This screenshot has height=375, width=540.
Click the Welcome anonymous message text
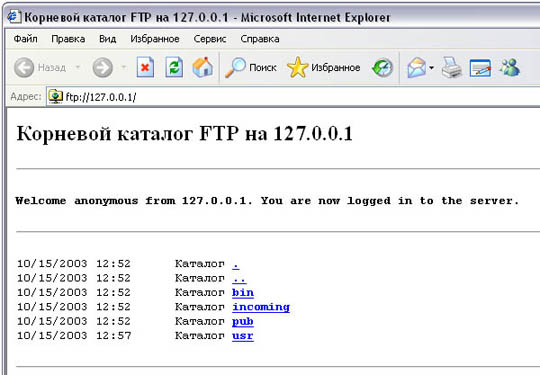pyautogui.click(x=267, y=200)
